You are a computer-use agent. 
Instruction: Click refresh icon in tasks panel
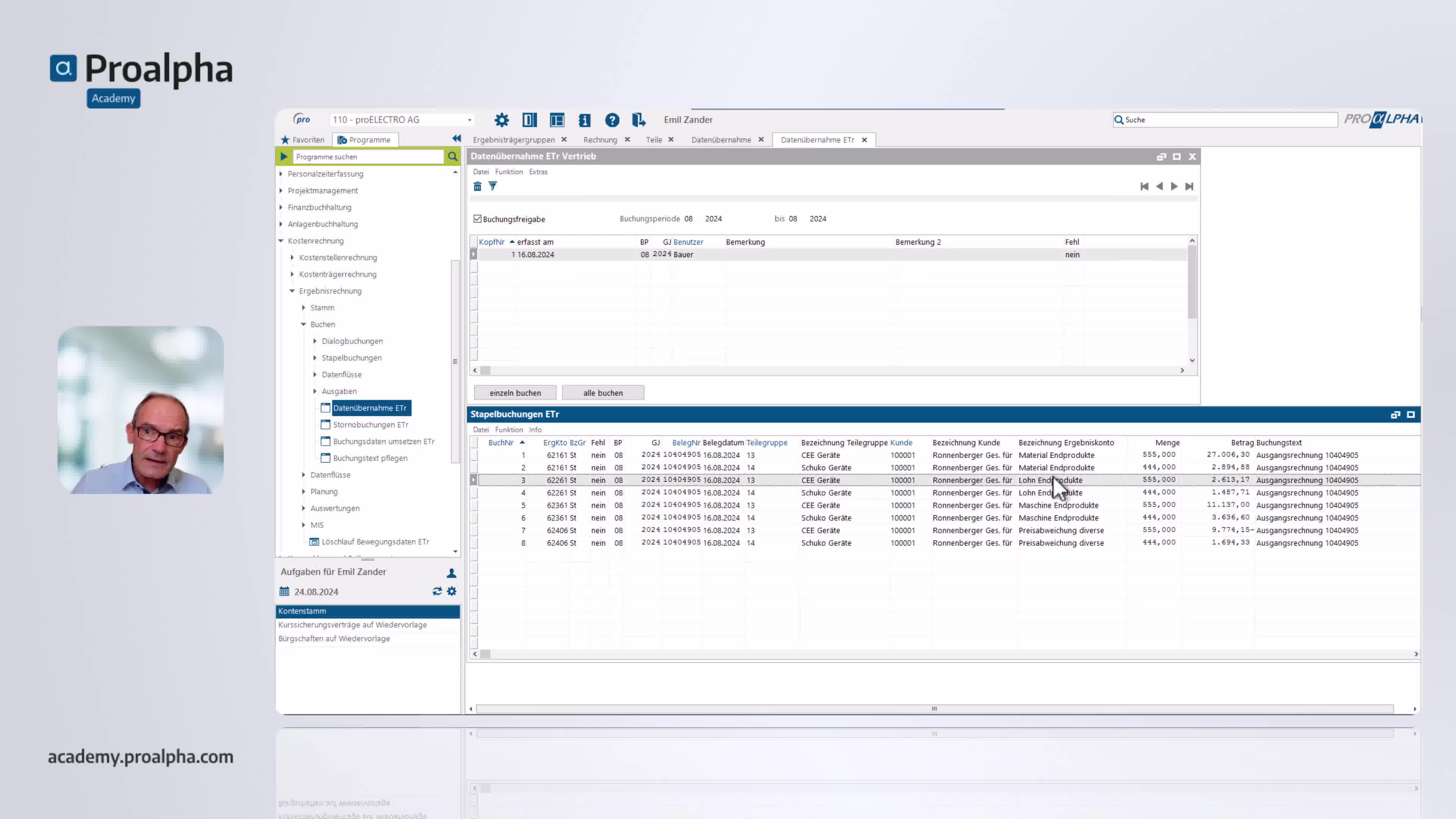[436, 591]
